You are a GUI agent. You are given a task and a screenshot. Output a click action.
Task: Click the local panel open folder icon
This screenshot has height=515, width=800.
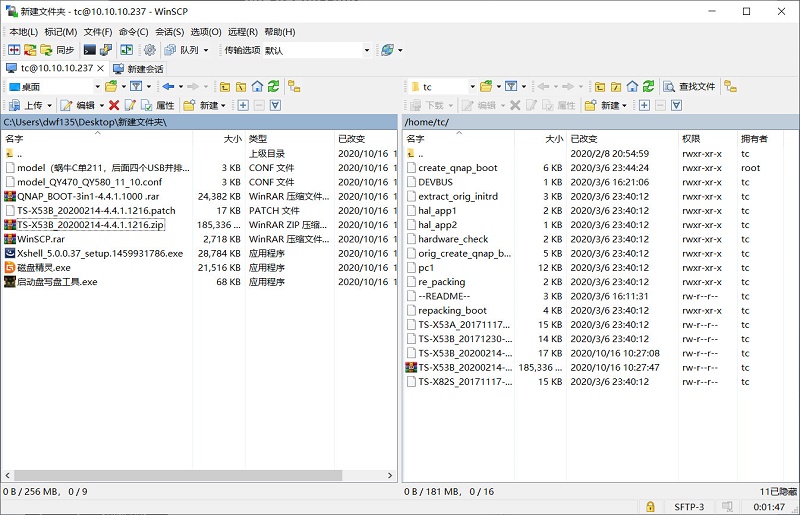[111, 87]
